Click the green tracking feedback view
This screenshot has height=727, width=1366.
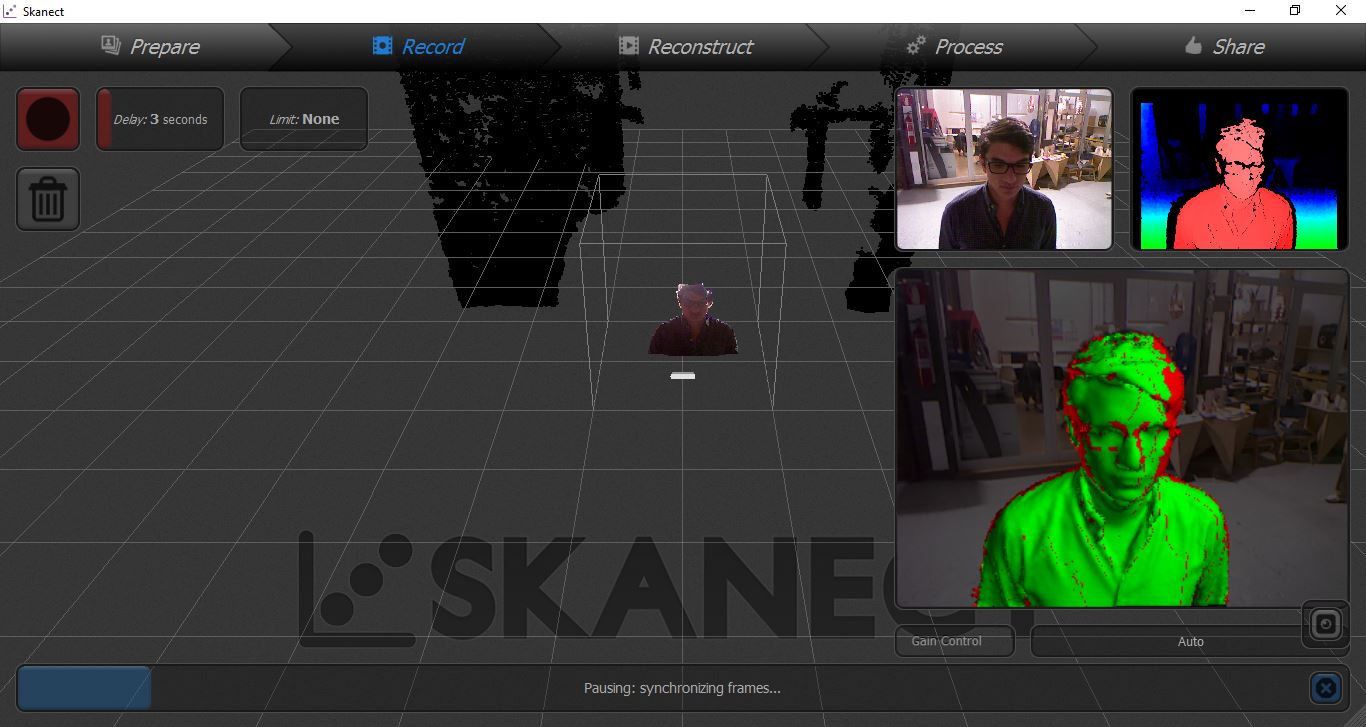(1122, 438)
